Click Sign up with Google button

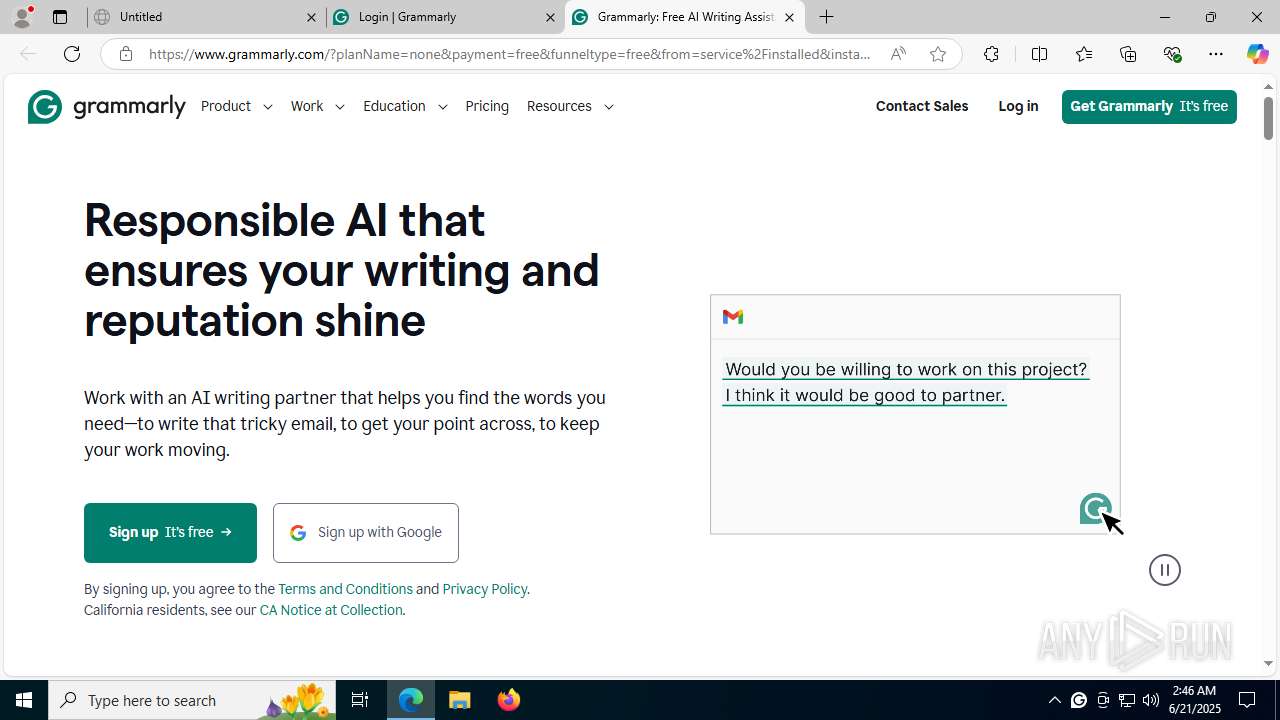click(366, 533)
